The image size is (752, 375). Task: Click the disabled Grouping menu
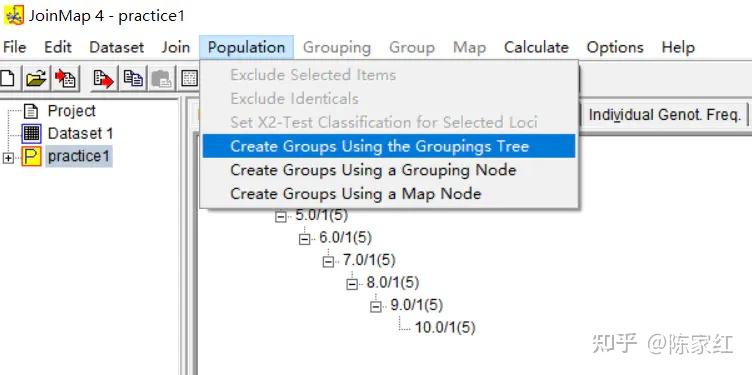[337, 47]
